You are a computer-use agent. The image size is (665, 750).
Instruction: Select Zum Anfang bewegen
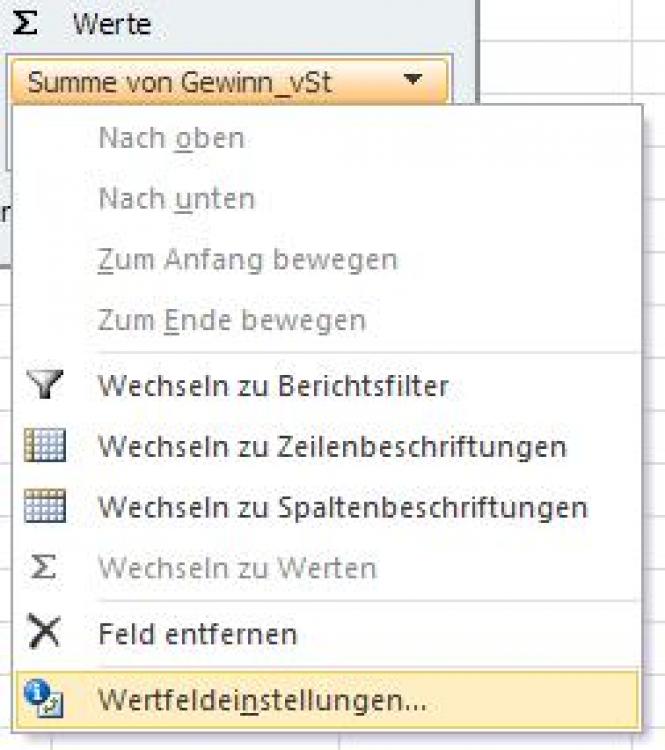247,260
